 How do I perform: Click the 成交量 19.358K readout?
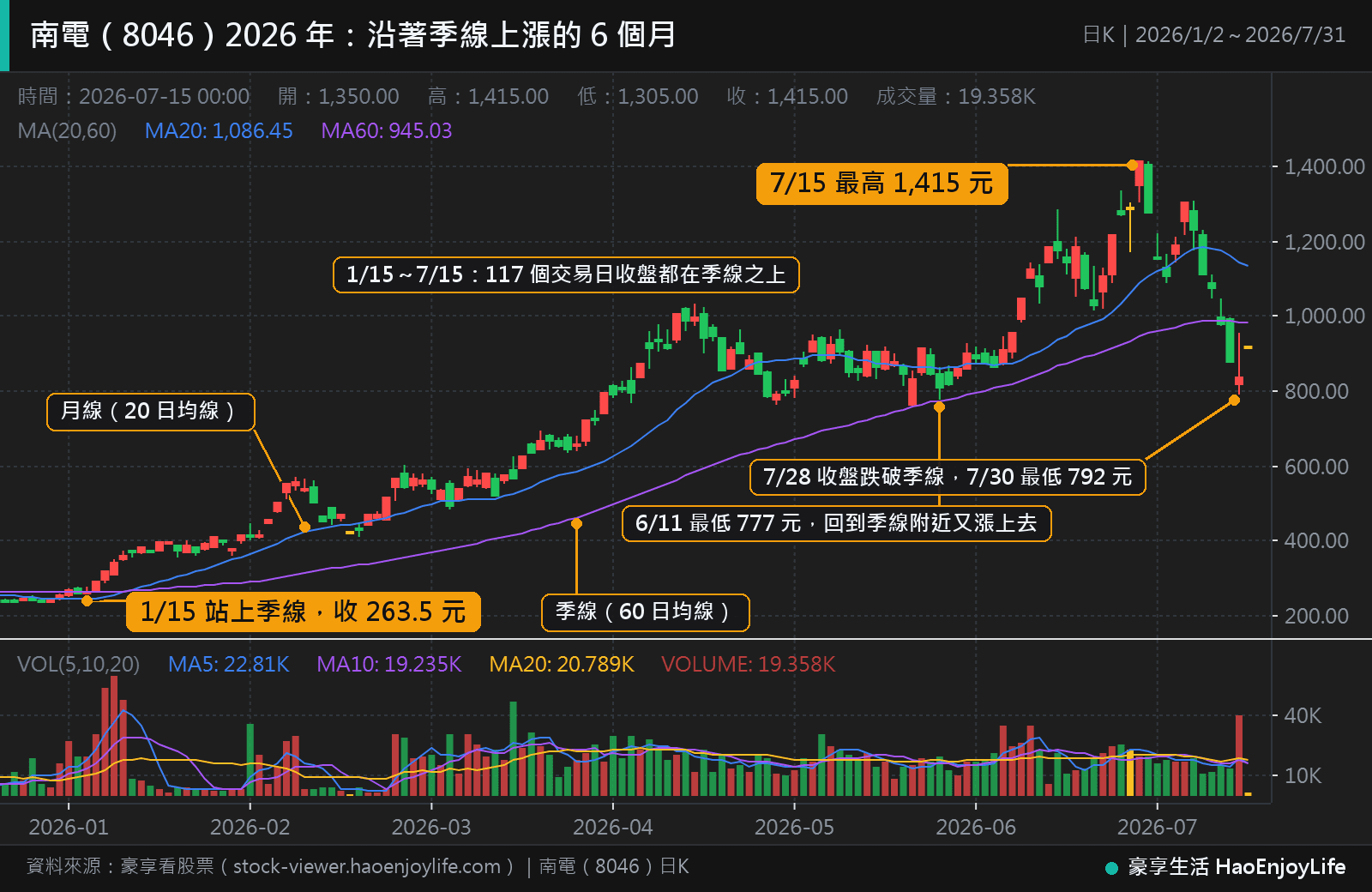(x=955, y=96)
